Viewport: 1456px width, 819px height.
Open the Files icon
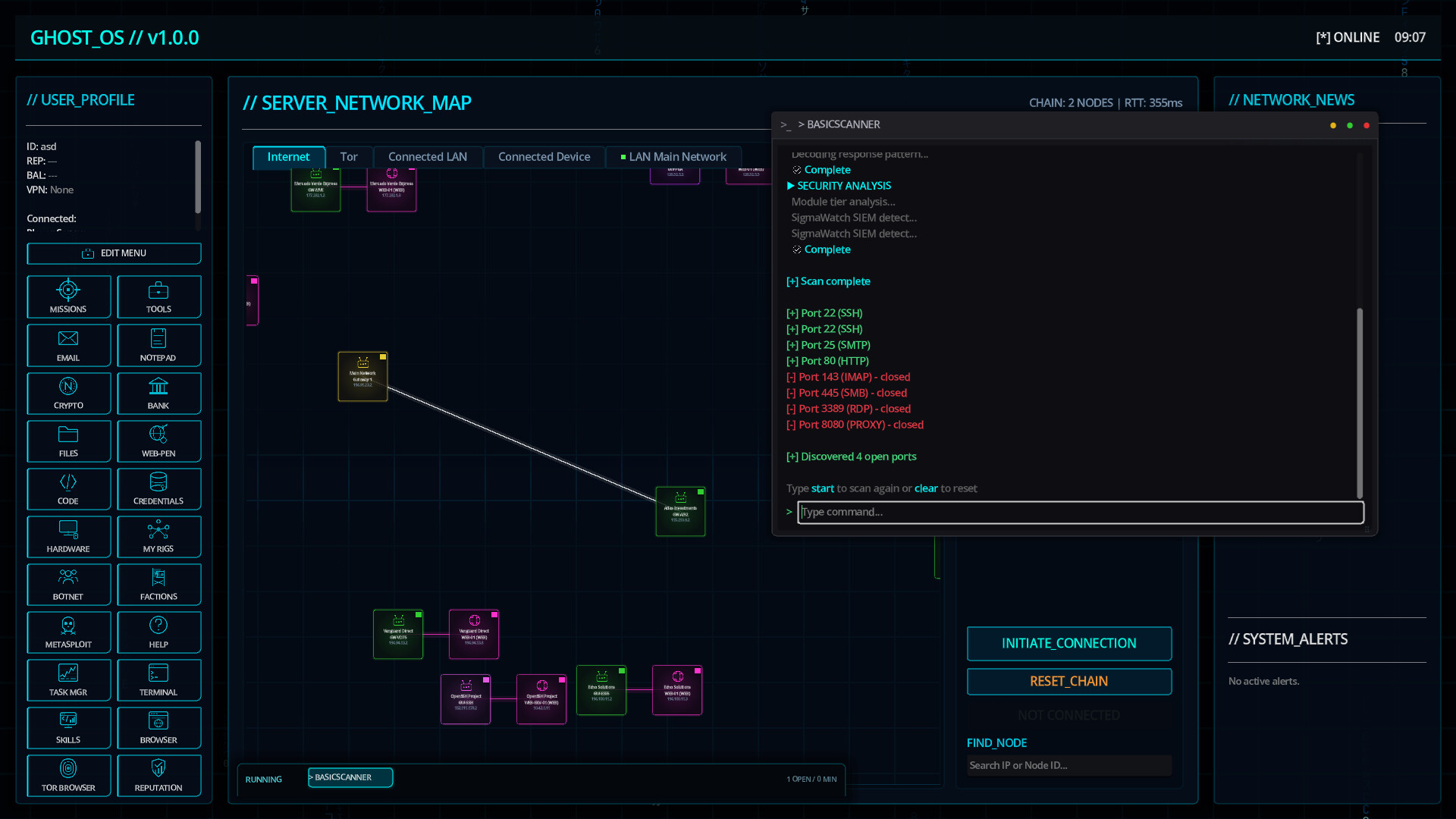coord(68,441)
